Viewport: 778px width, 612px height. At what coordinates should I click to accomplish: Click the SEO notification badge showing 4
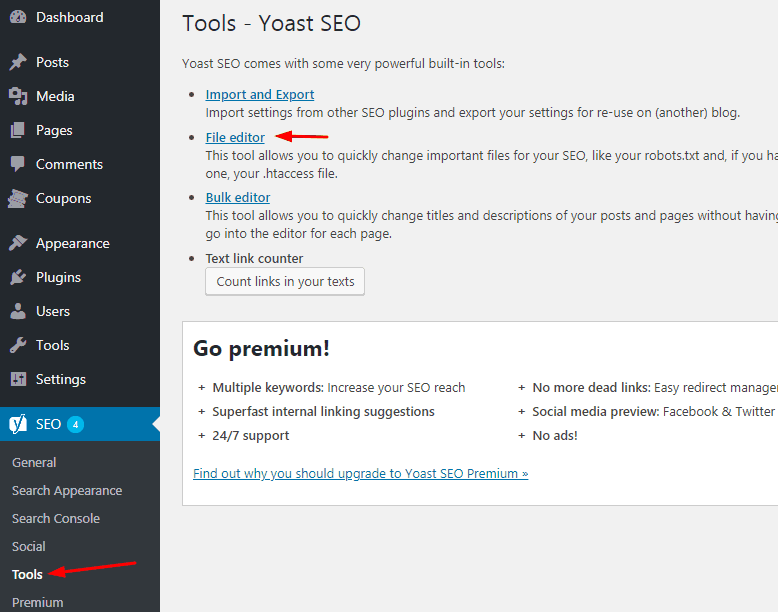point(75,424)
